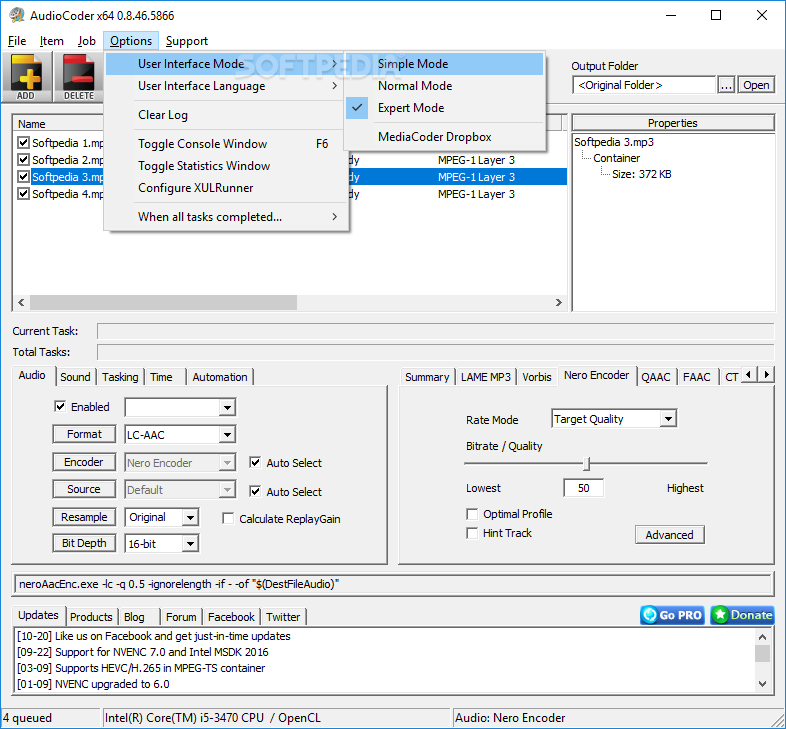The width and height of the screenshot is (786, 729).
Task: Click the browse (...) output folder button
Action: (x=726, y=85)
